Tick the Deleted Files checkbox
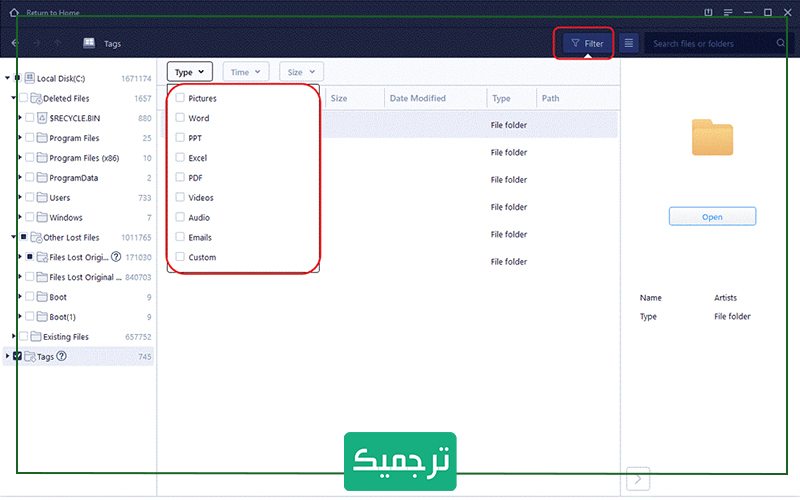Viewport: 800px width, 500px height. pos(23,97)
